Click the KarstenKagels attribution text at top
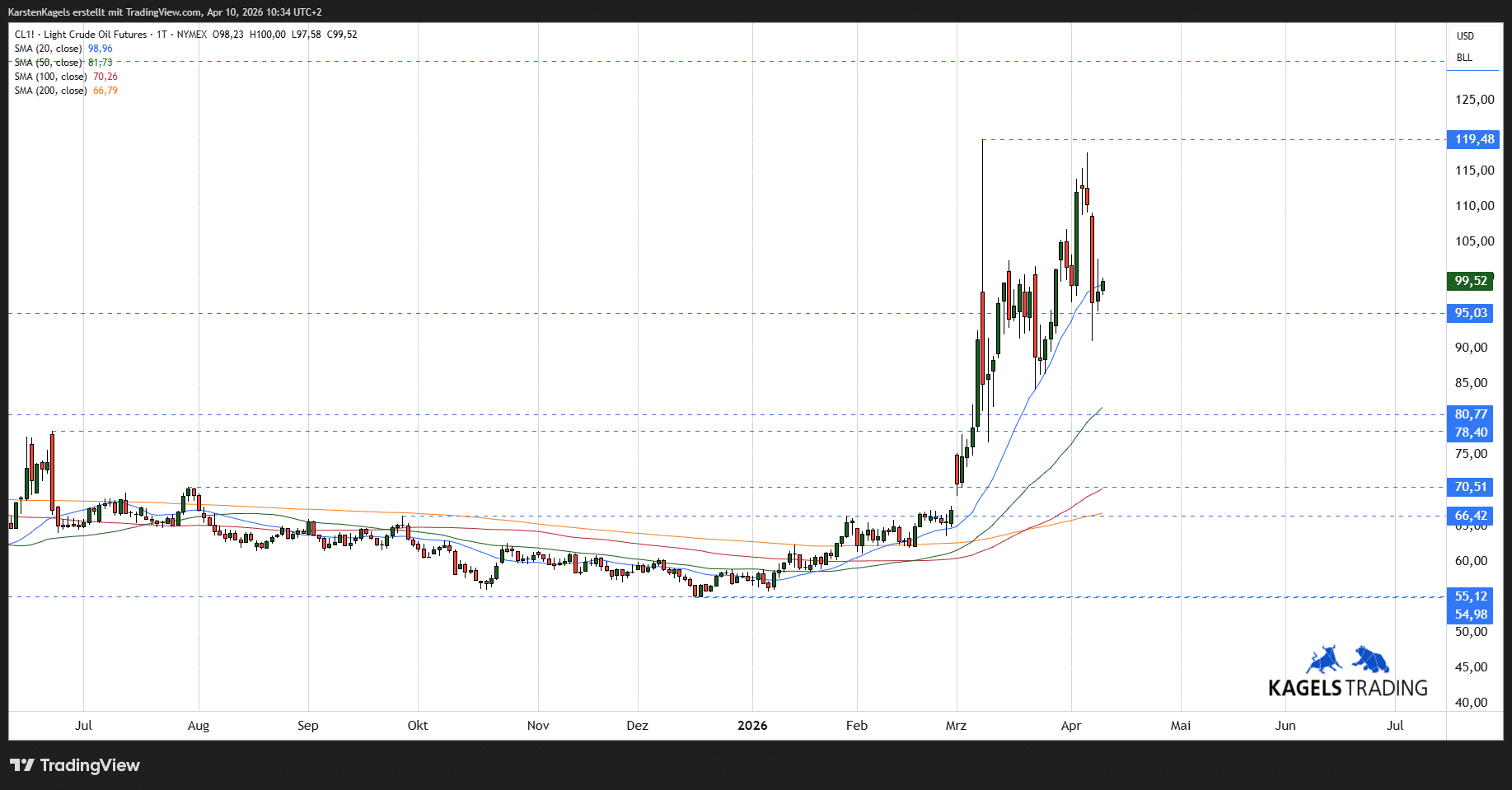Screen dimensions: 1512x790 [x=165, y=12]
